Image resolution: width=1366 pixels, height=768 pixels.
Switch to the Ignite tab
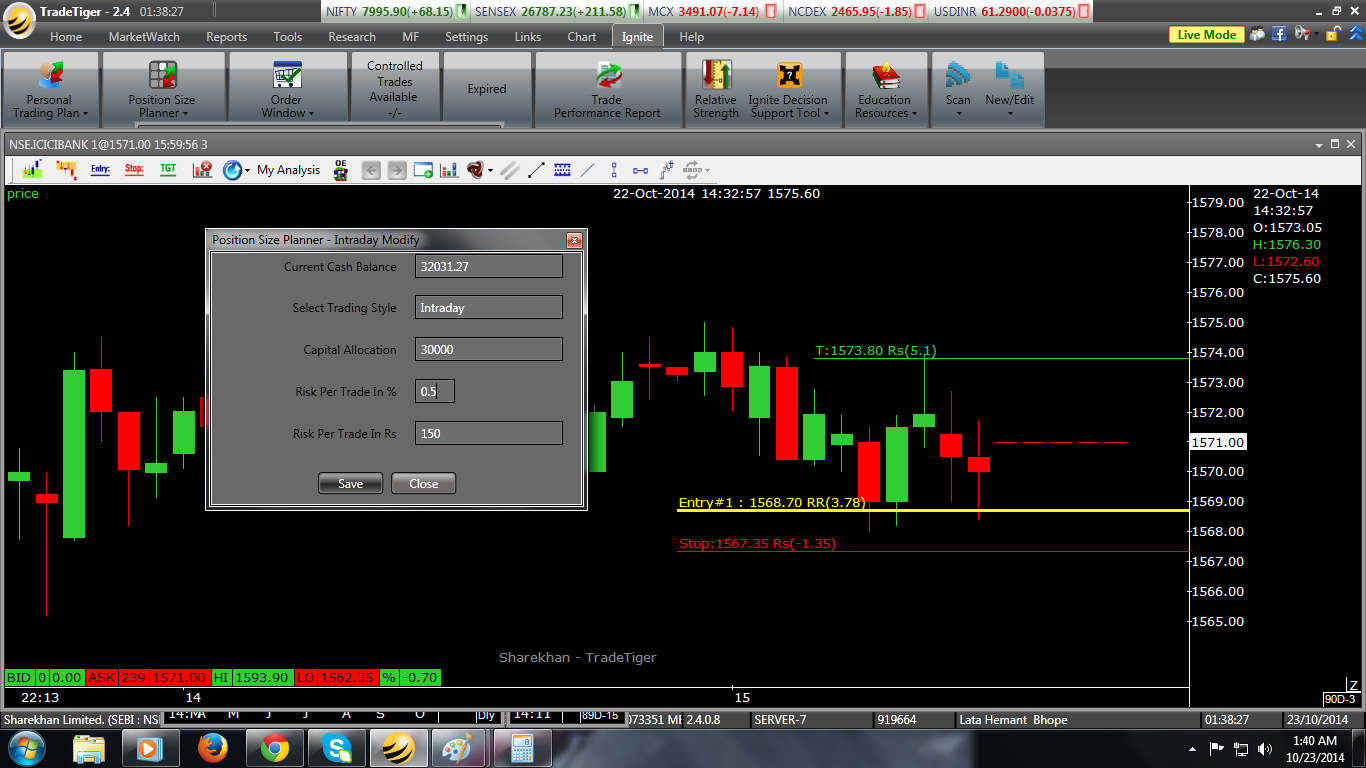(x=637, y=37)
